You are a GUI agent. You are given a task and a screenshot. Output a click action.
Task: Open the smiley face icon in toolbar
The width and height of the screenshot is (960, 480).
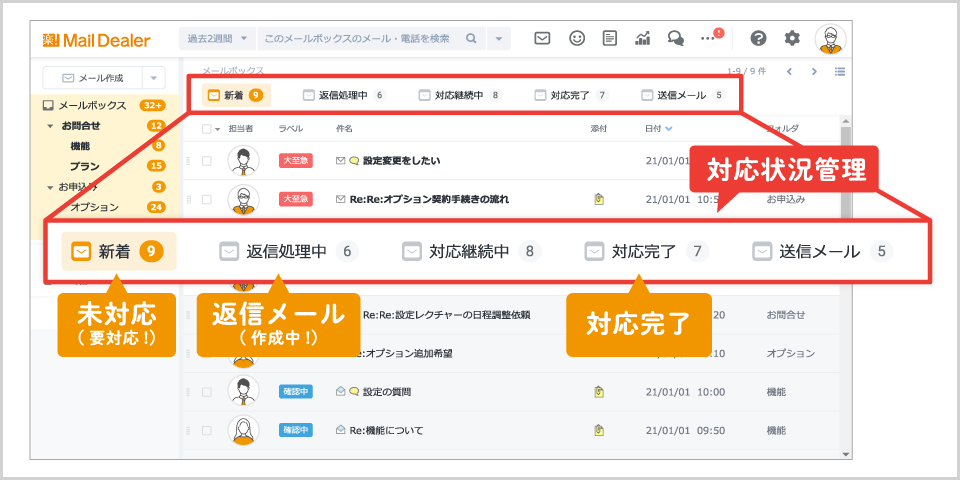pos(577,39)
